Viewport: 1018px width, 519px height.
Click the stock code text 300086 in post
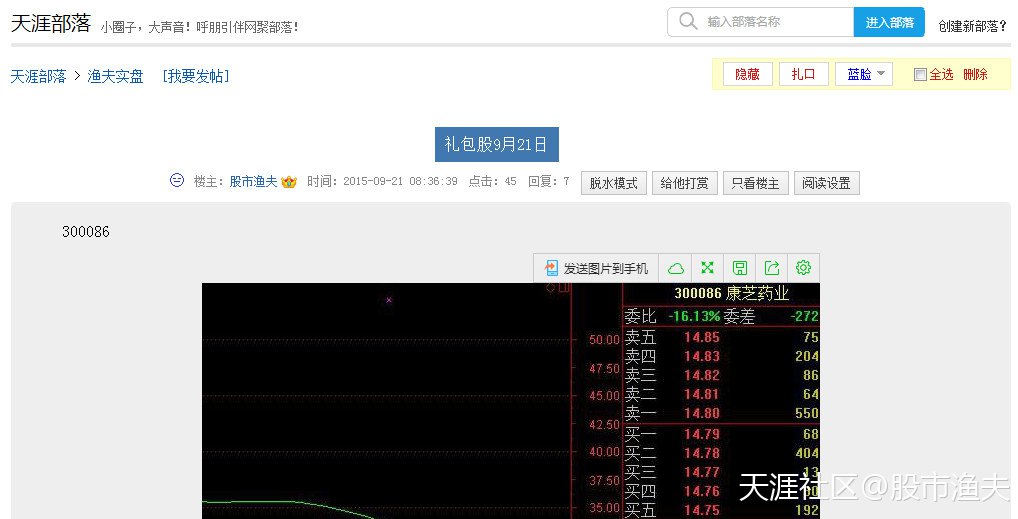86,231
